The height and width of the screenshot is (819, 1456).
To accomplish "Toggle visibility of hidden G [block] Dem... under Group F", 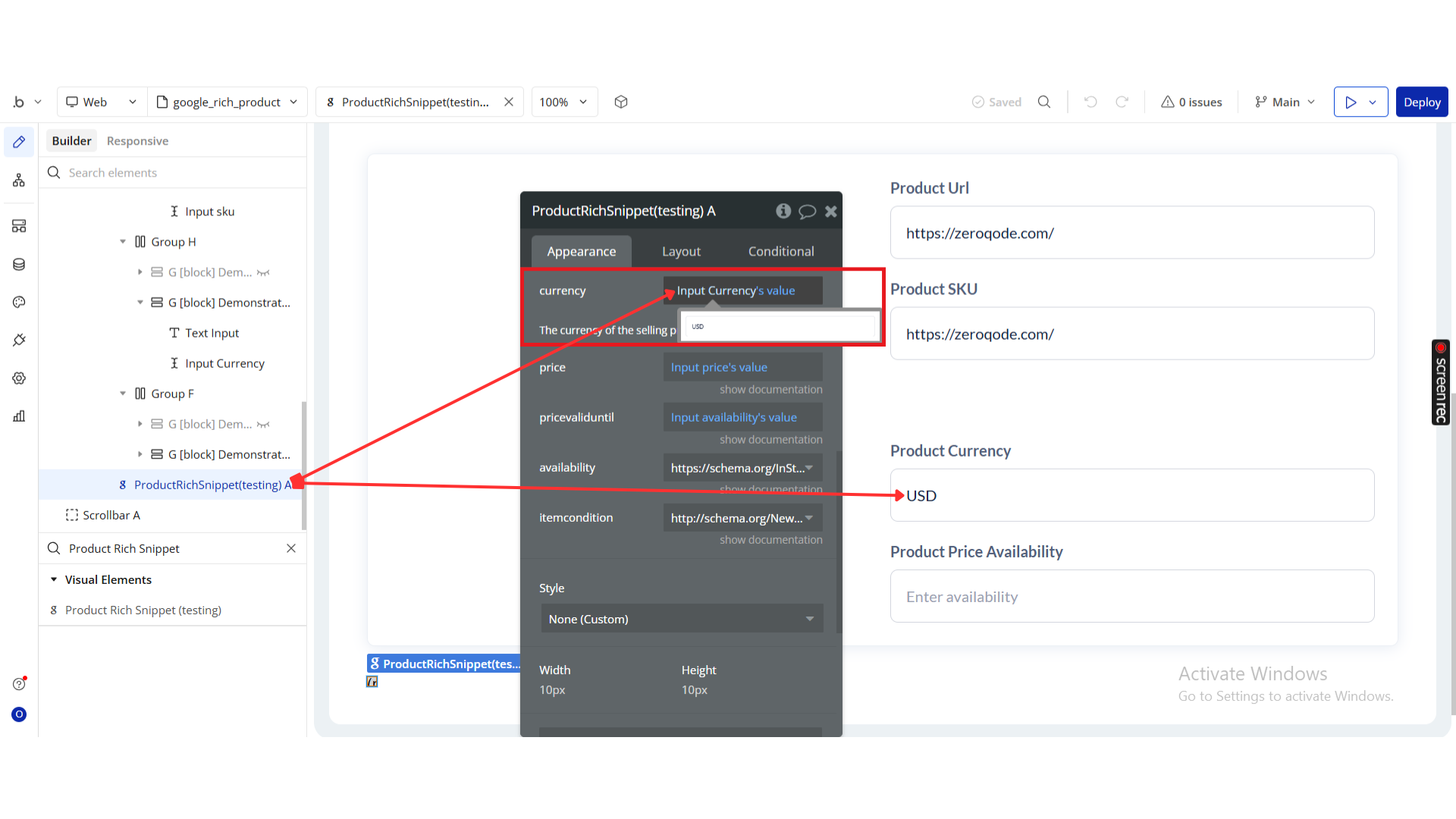I will pyautogui.click(x=263, y=424).
